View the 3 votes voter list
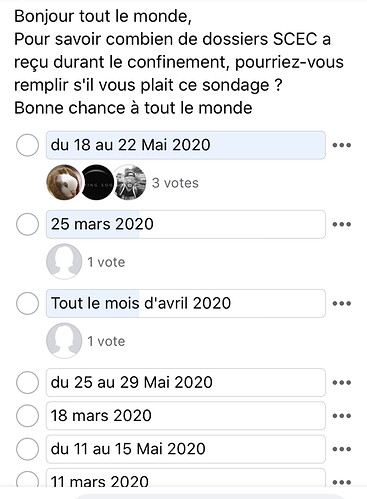 (175, 183)
